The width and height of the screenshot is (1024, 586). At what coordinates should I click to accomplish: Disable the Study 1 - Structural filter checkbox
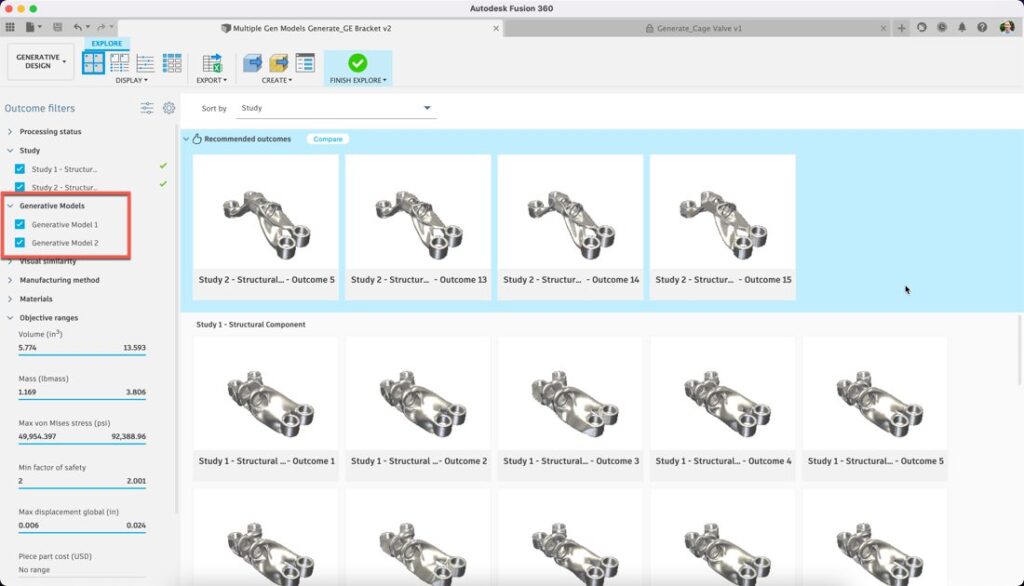[19, 168]
